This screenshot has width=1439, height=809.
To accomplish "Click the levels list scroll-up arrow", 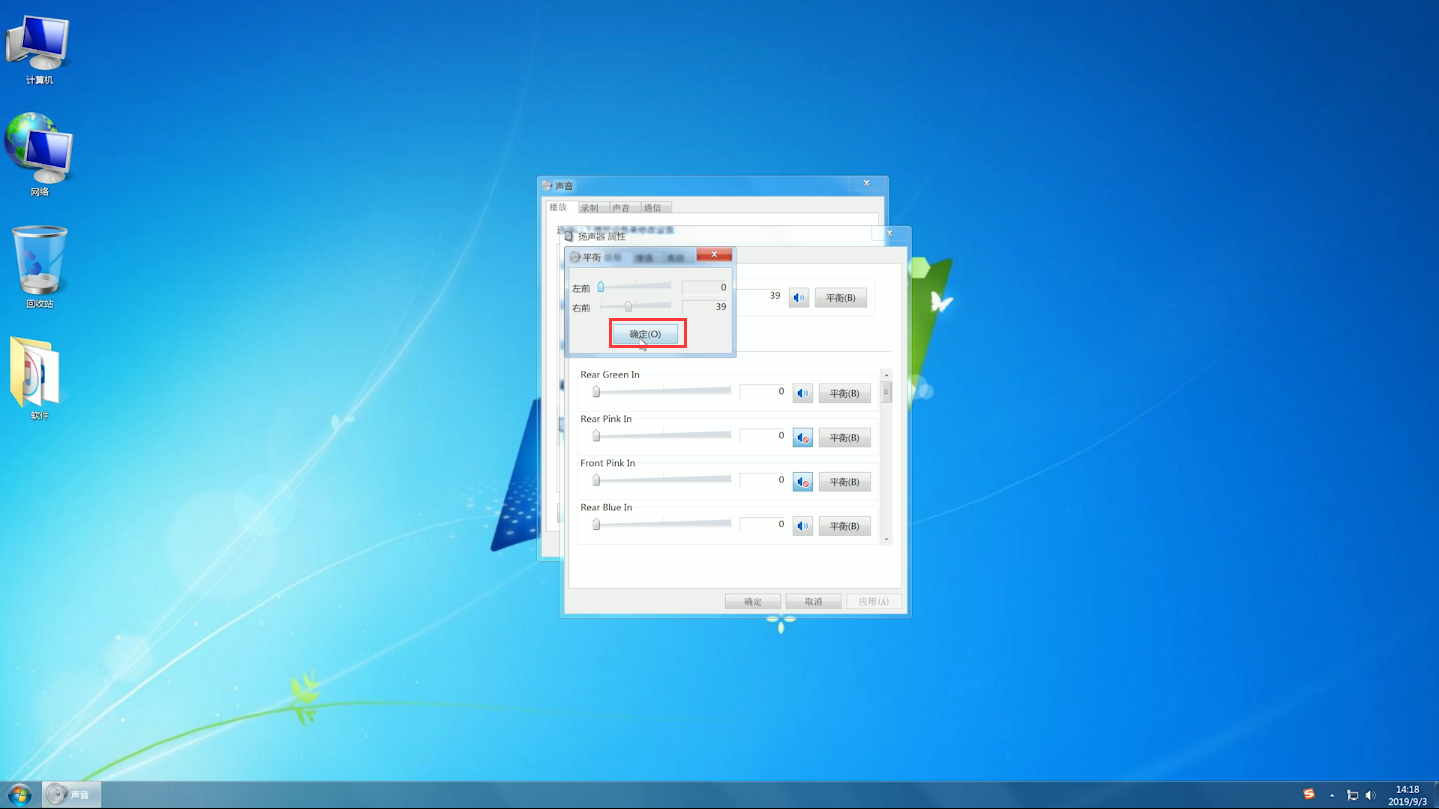I will click(x=886, y=375).
